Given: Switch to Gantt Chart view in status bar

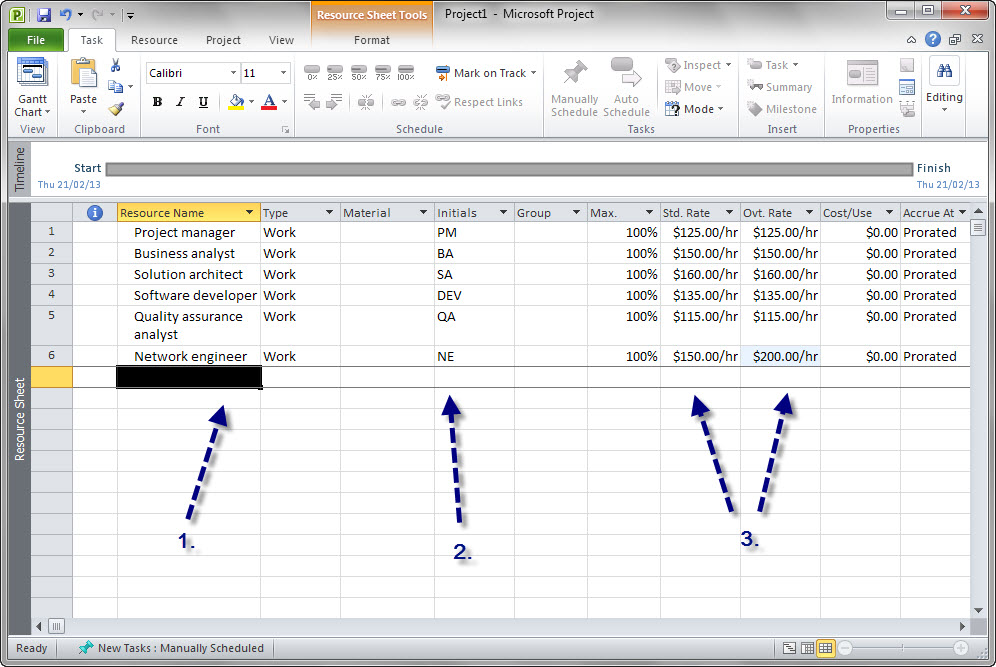Looking at the screenshot, I should point(789,648).
